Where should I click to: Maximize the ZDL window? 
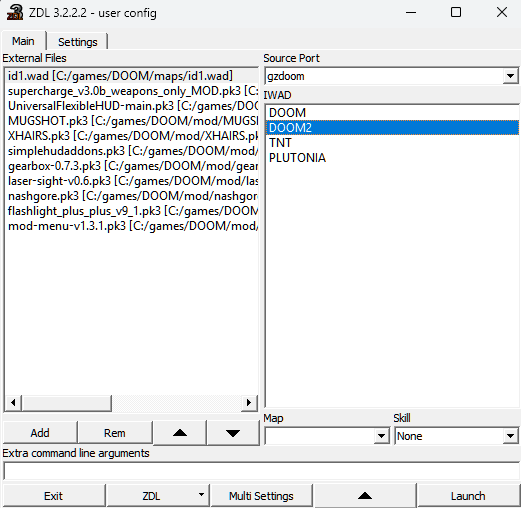pos(456,13)
